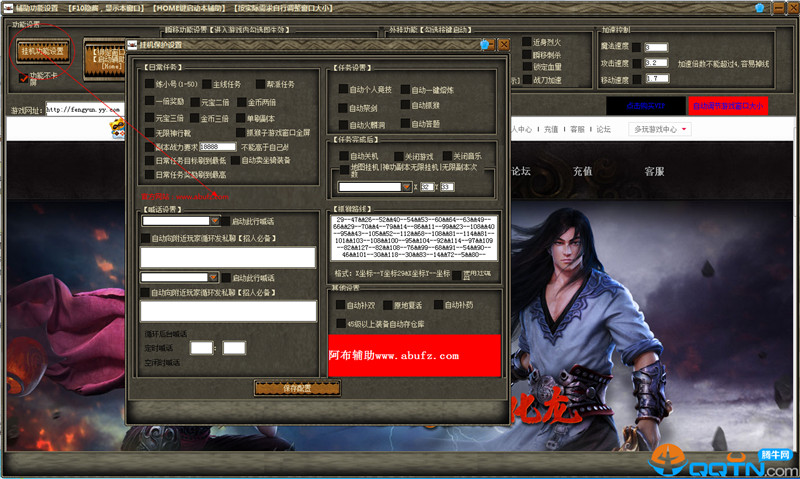The image size is (800, 479).
Task: Open the 客服 navigation item
Action: point(654,171)
